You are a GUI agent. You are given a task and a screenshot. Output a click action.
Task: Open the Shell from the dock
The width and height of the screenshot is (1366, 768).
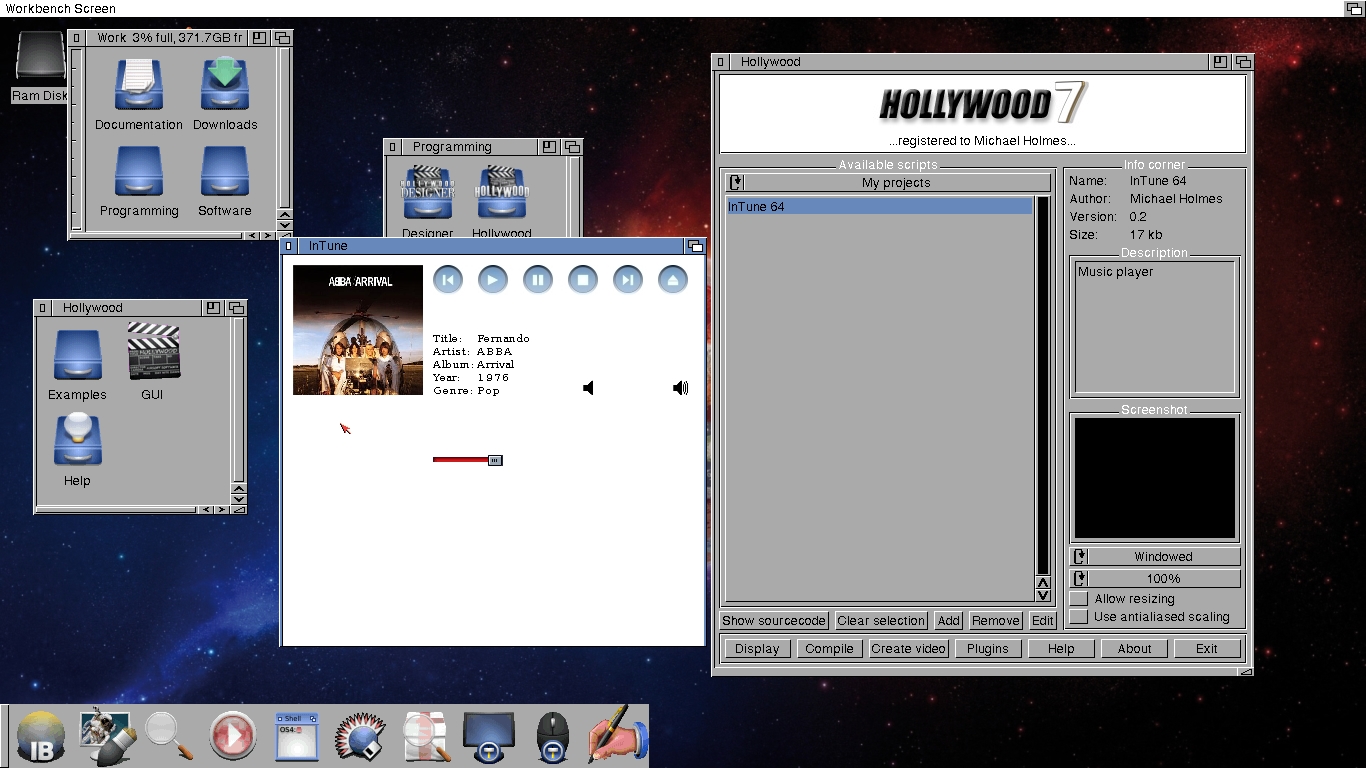point(296,736)
